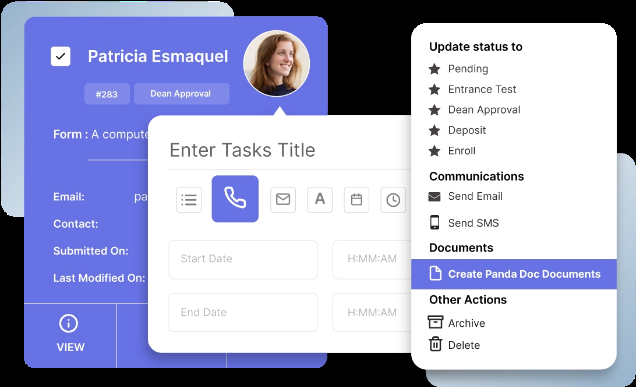
Task: Click the phone icon beside Send SMS
Action: [434, 222]
